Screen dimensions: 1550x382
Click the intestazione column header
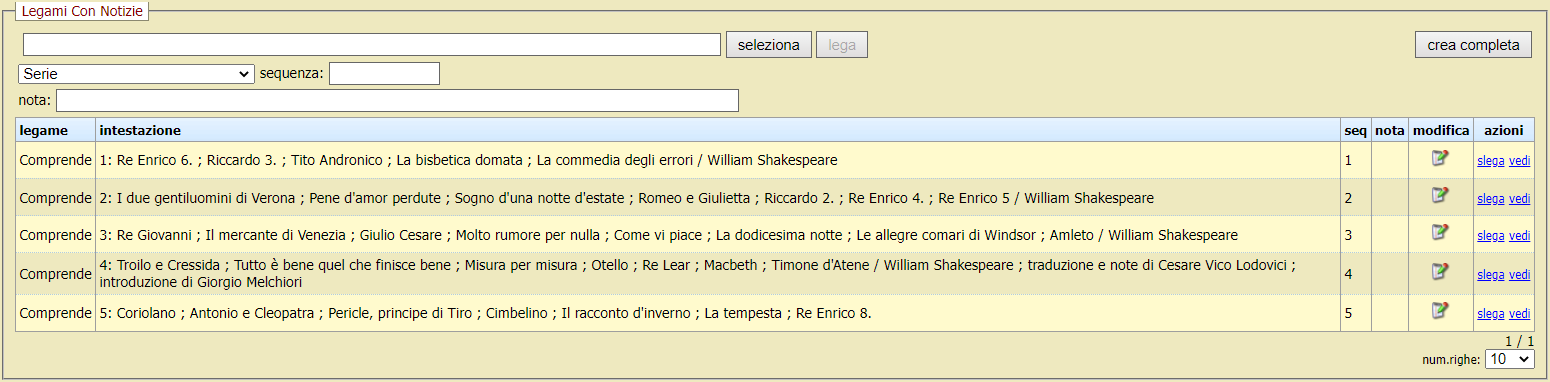point(140,130)
